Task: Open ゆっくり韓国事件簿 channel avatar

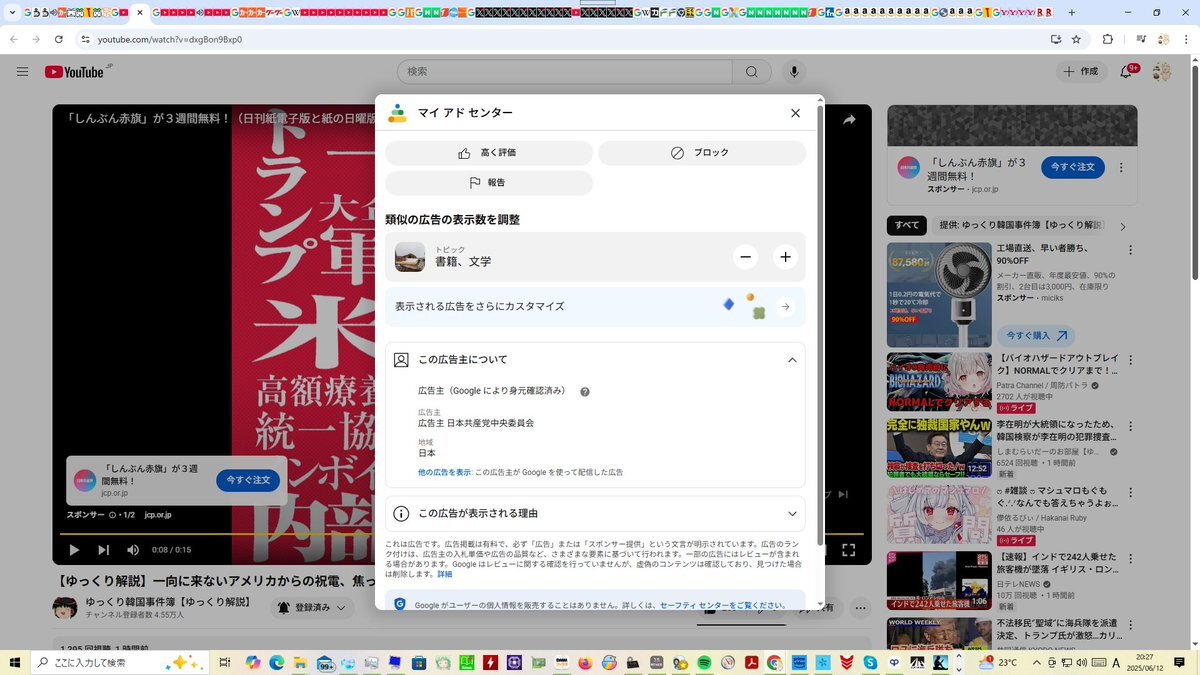Action: (66, 608)
